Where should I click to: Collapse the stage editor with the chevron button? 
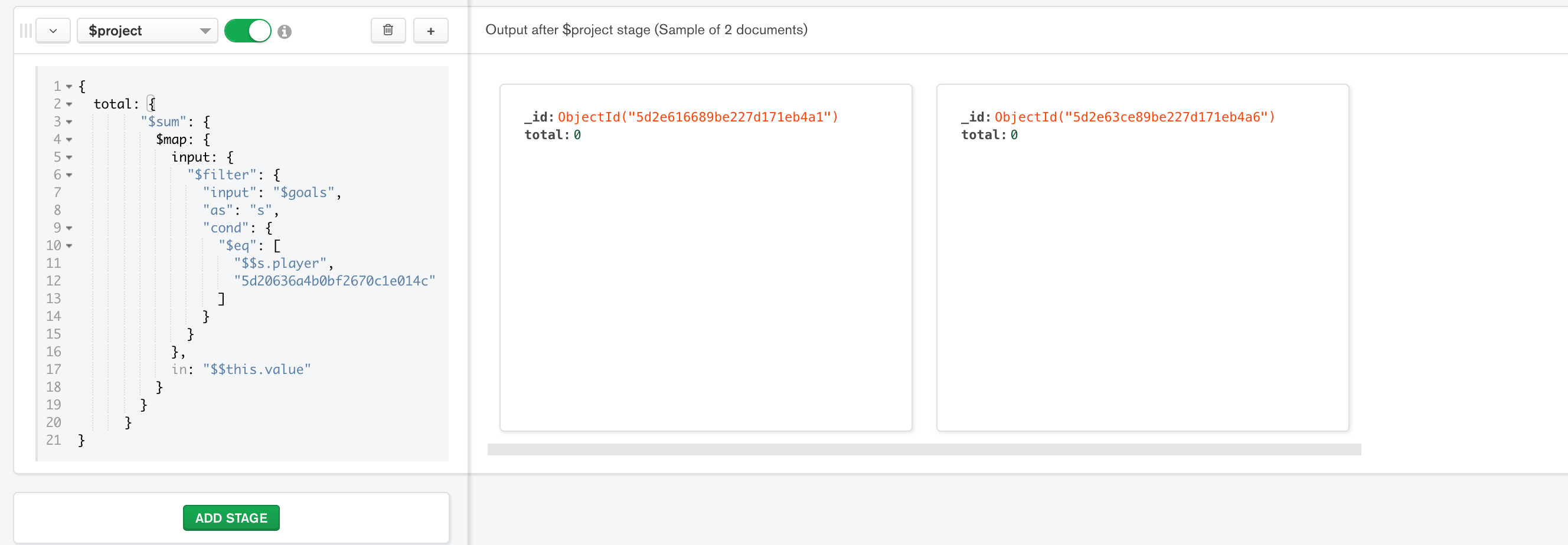click(53, 31)
